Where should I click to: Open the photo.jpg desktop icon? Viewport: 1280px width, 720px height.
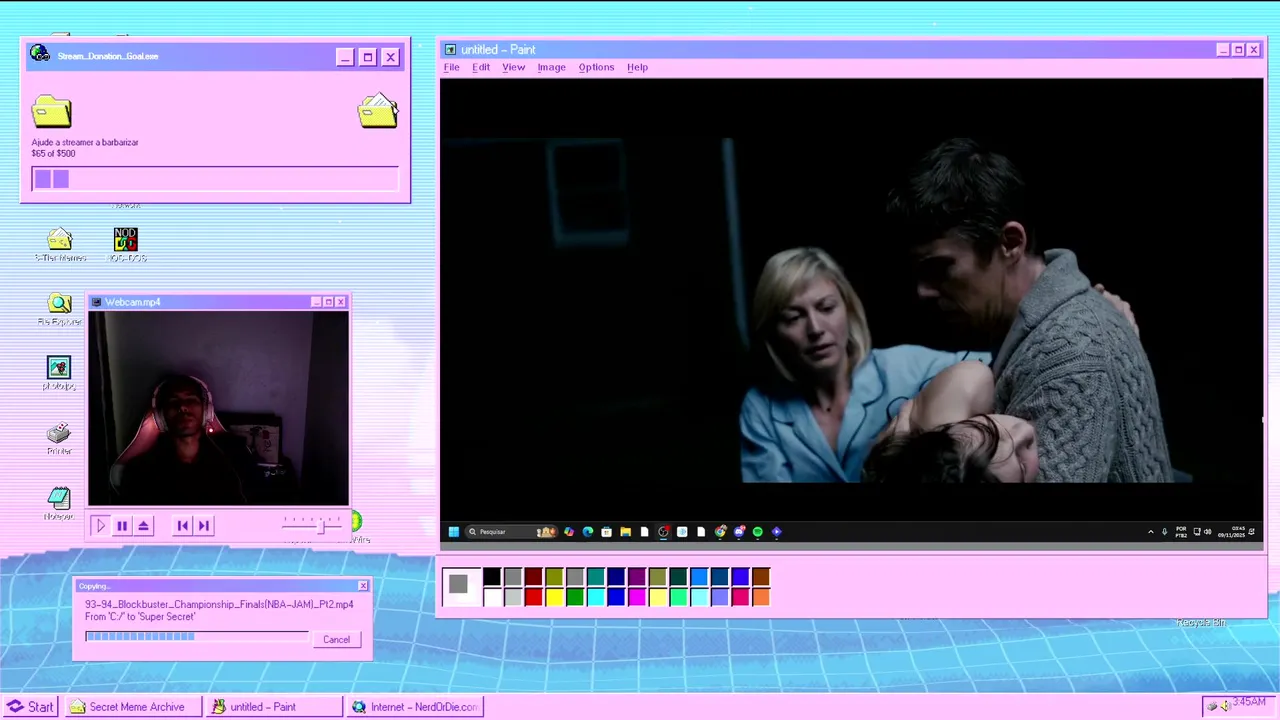(x=59, y=374)
